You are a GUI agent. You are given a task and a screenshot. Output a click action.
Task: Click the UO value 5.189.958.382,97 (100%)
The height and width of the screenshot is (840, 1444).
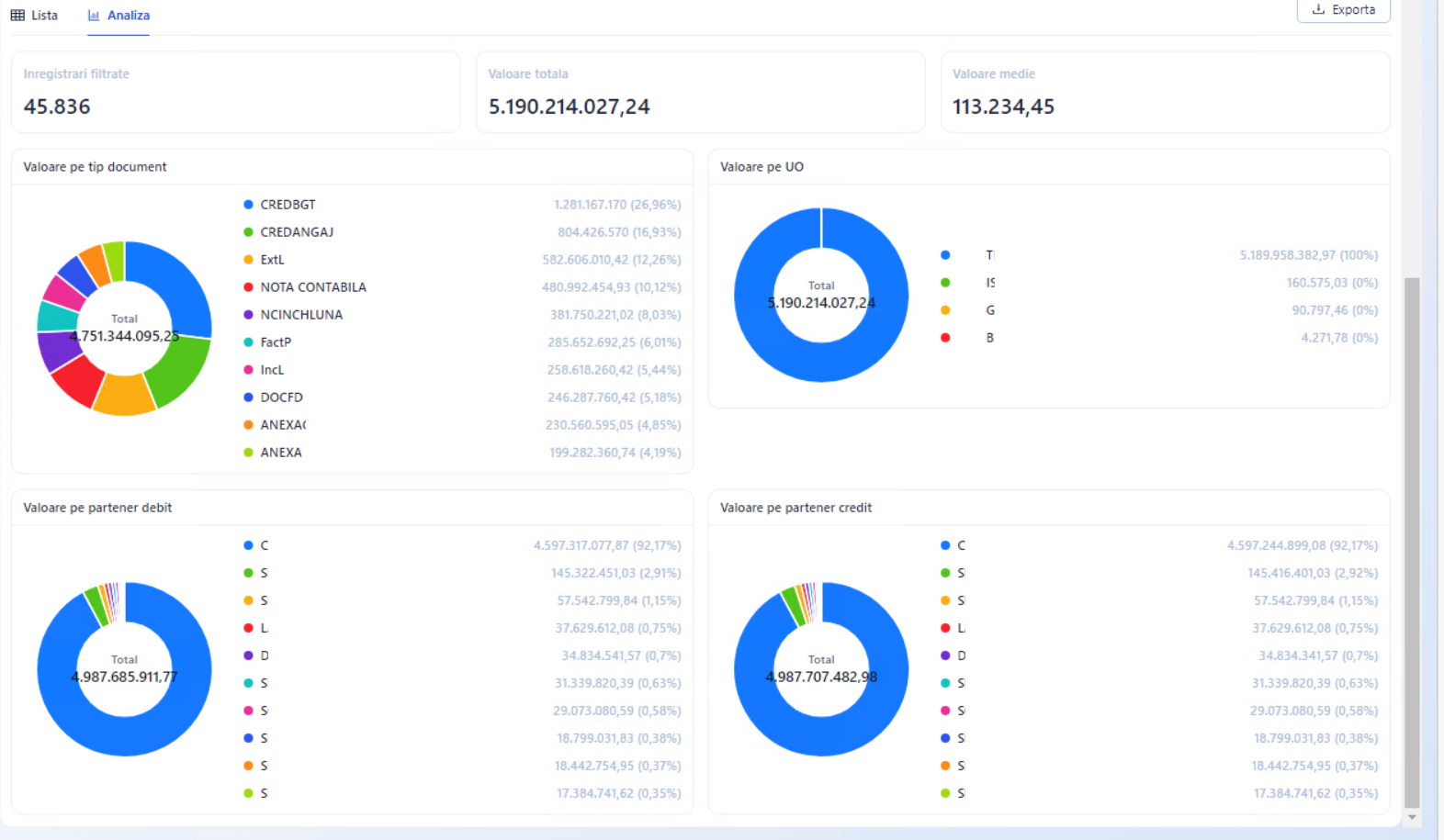[x=1309, y=255]
